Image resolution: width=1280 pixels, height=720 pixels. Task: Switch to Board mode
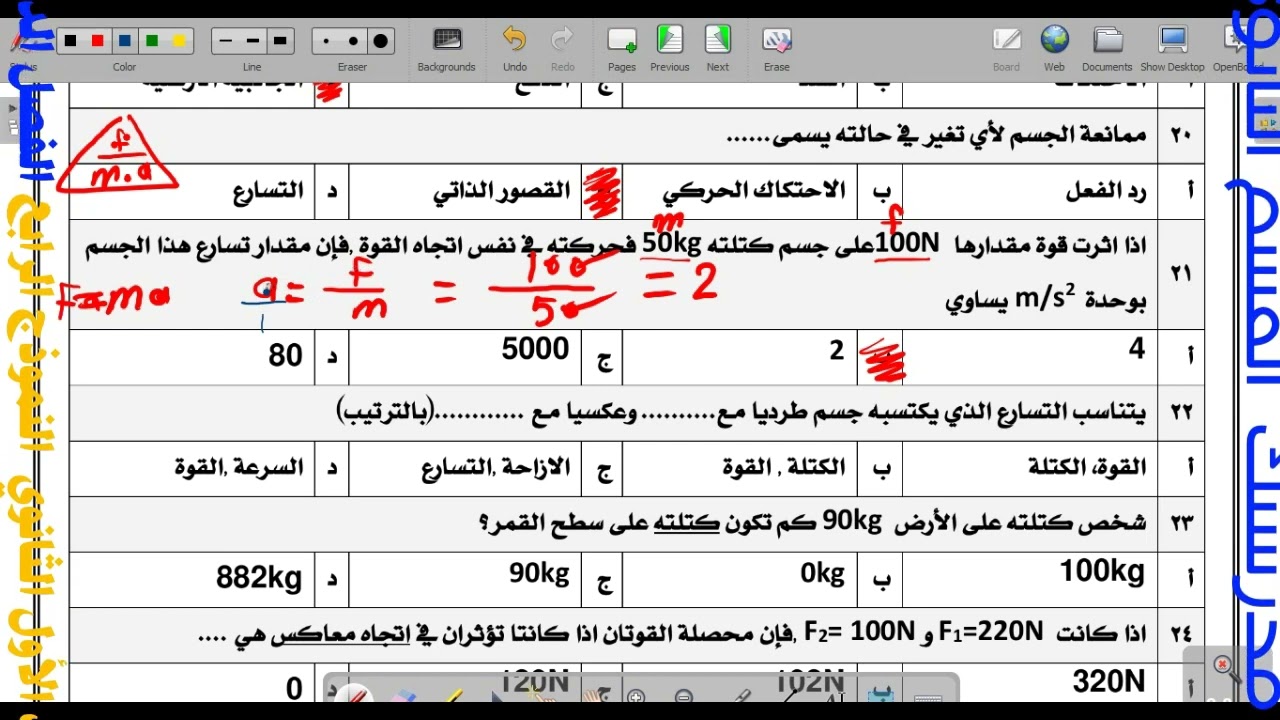(1006, 49)
